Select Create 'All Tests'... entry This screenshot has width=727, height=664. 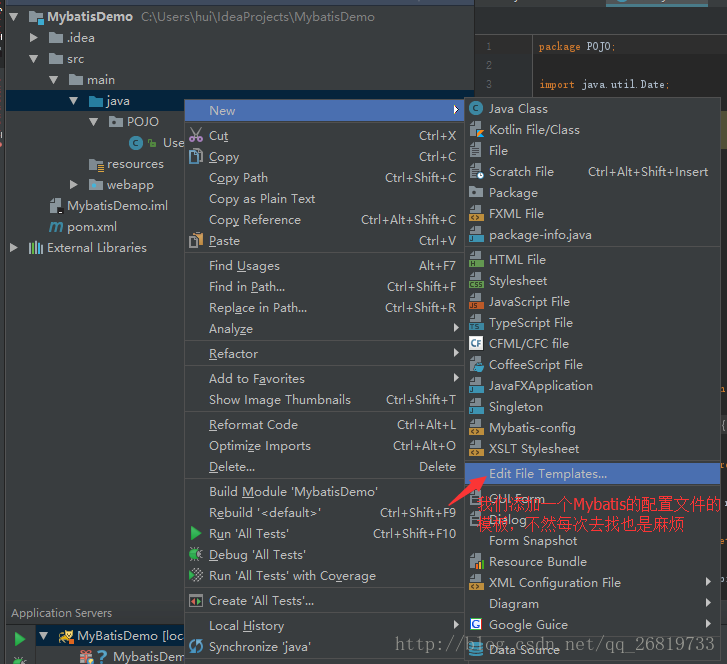324,600
